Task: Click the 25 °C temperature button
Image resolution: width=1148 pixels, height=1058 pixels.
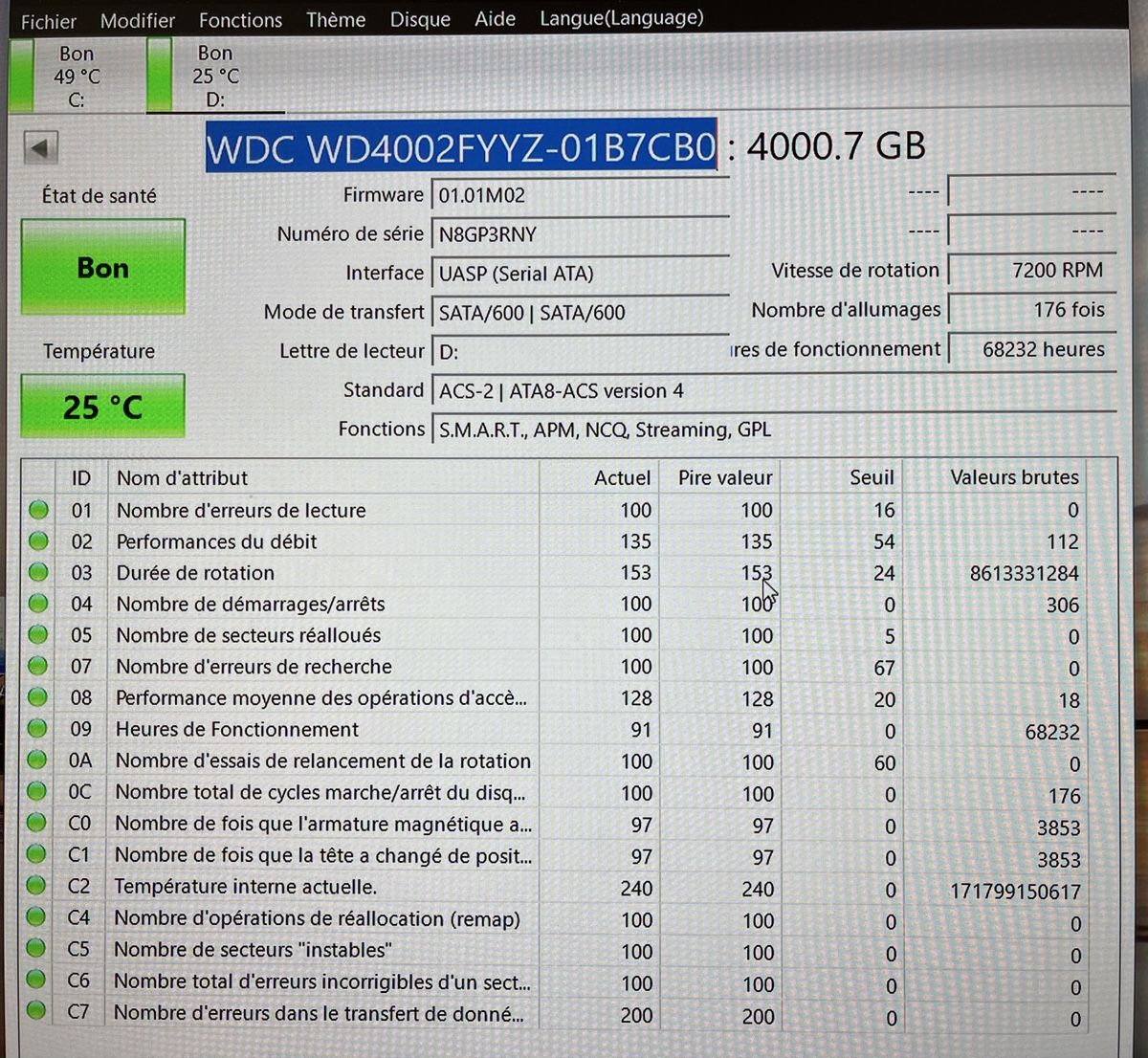Action: click(x=102, y=407)
